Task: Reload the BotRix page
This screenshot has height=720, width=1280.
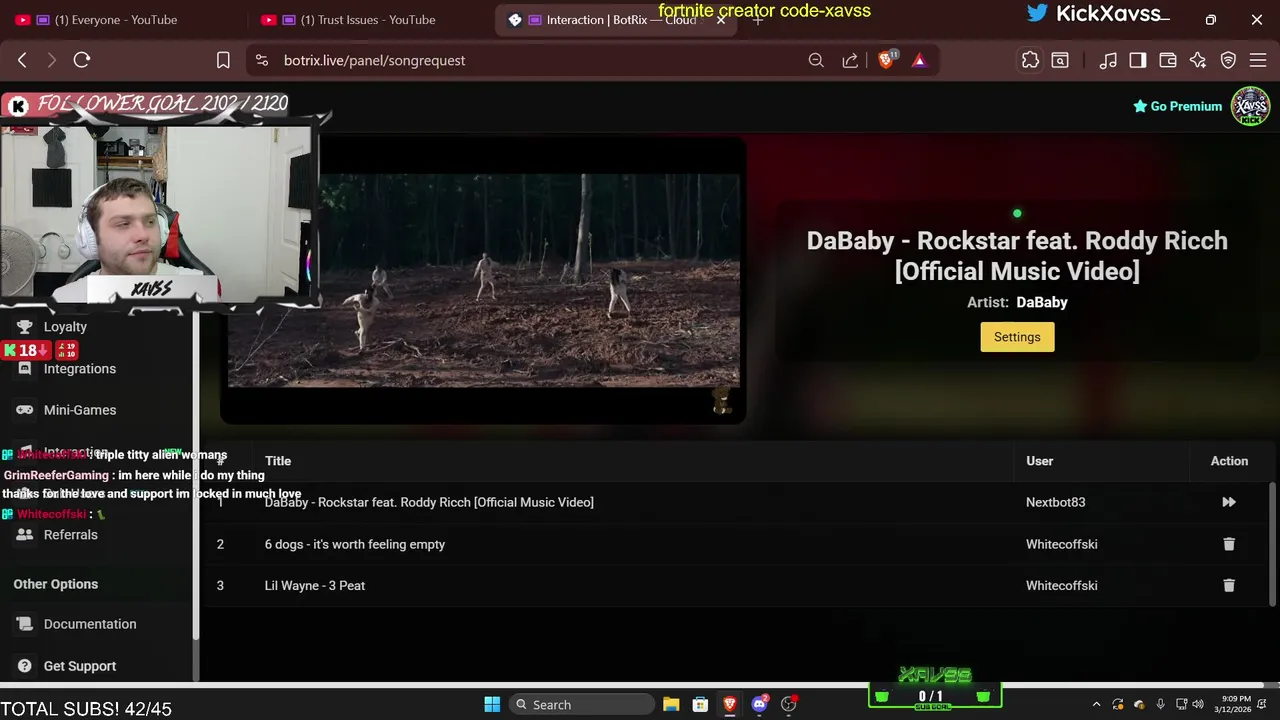Action: (x=82, y=60)
